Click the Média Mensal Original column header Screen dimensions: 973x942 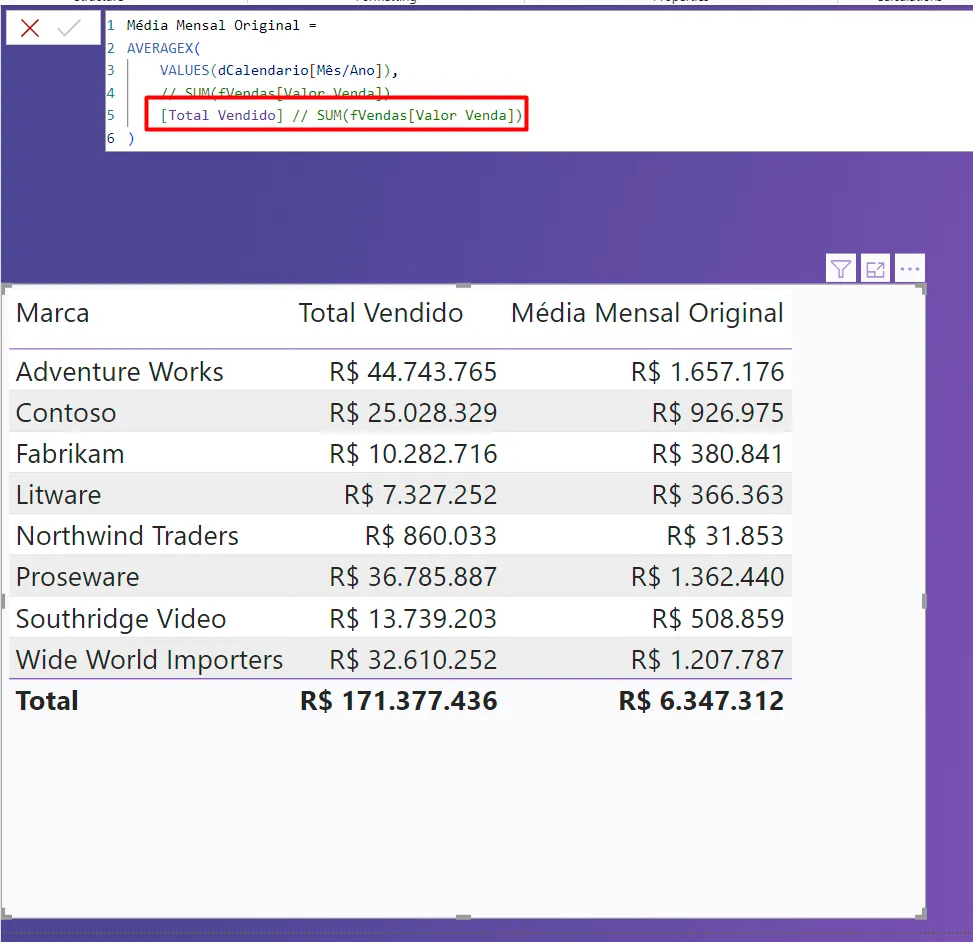pyautogui.click(x=647, y=313)
